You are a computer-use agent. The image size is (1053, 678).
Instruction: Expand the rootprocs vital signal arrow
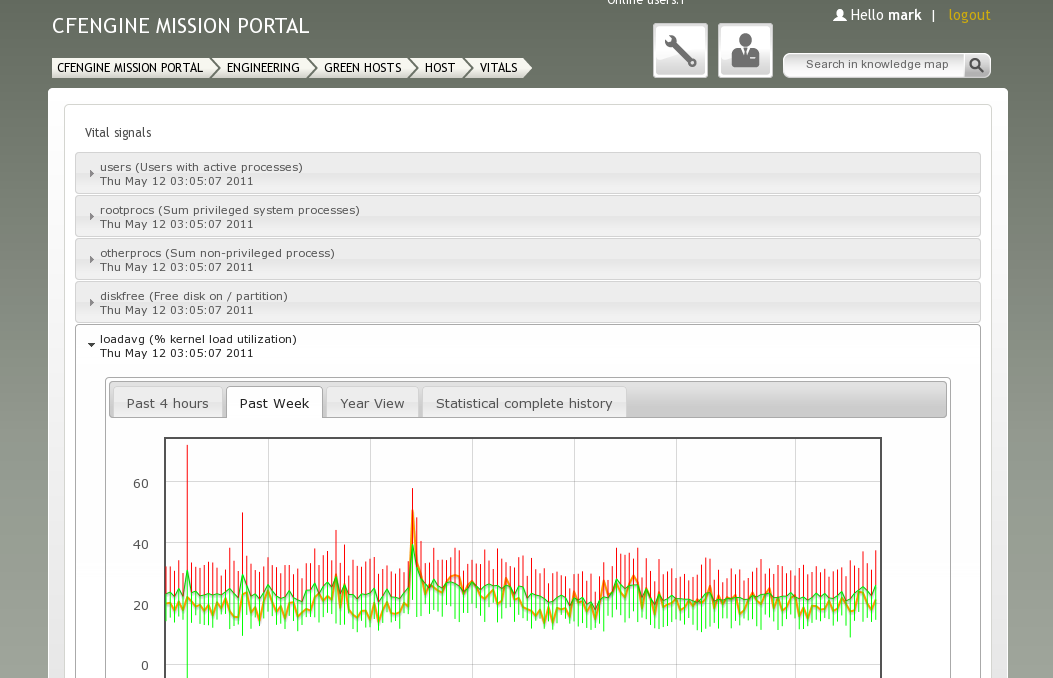91,217
